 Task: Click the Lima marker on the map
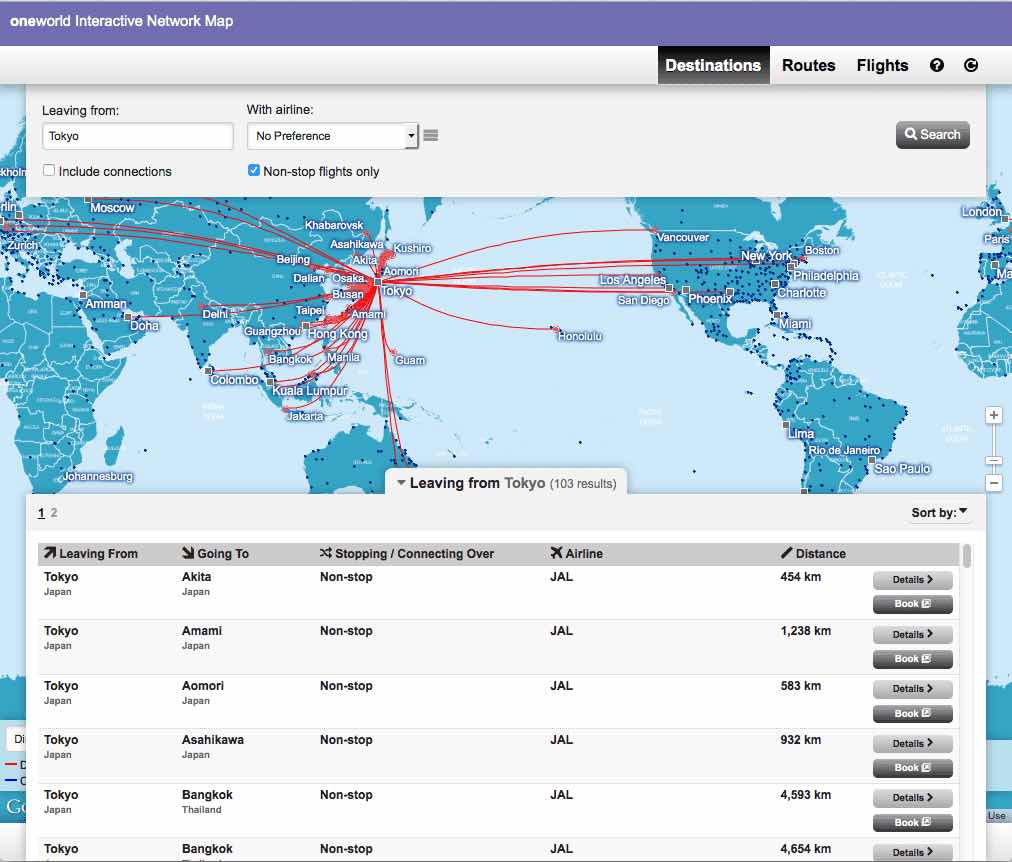[786, 425]
